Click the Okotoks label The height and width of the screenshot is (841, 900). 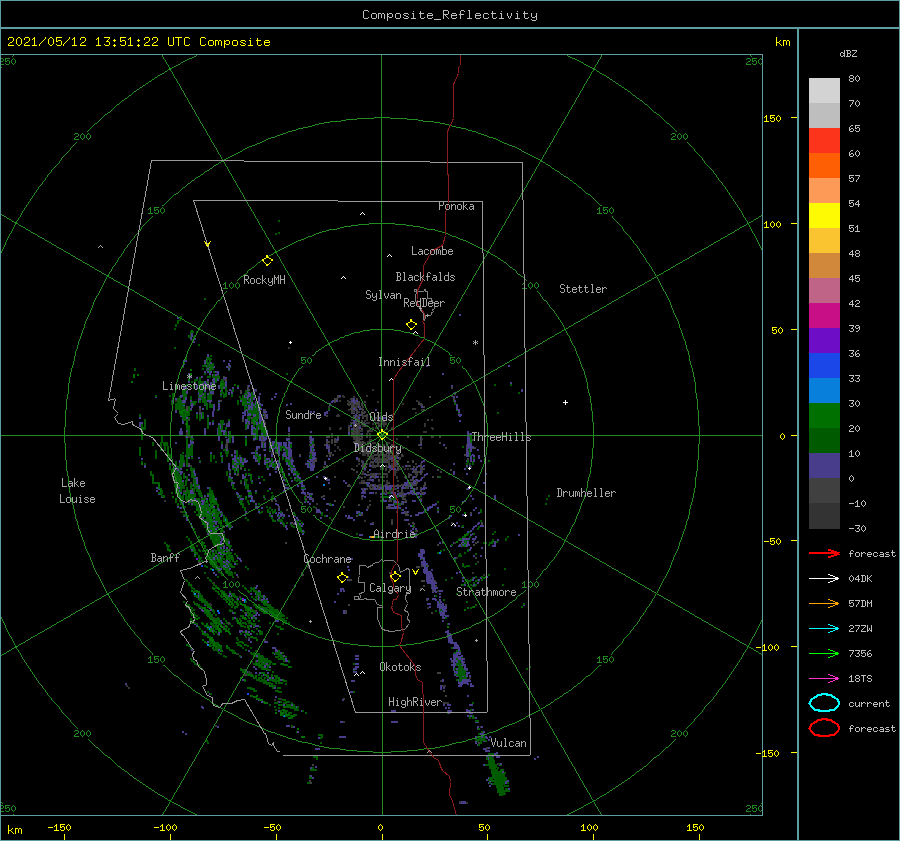[x=400, y=667]
